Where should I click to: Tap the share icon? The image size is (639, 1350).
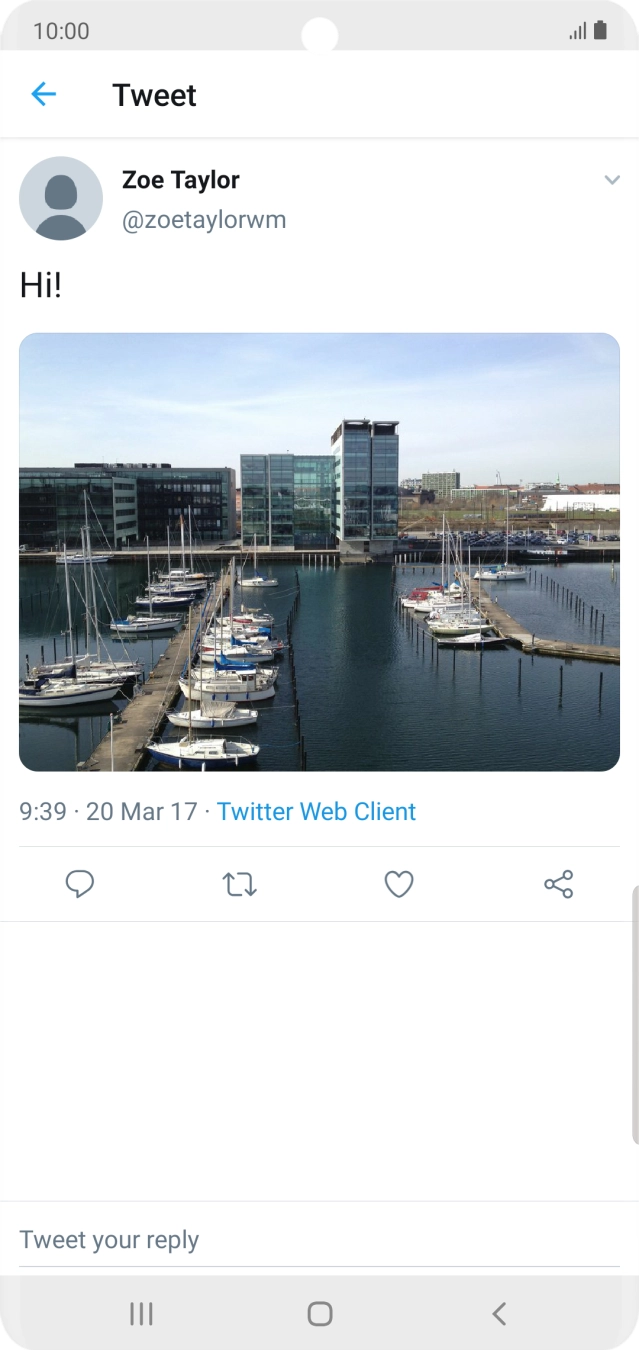[558, 884]
